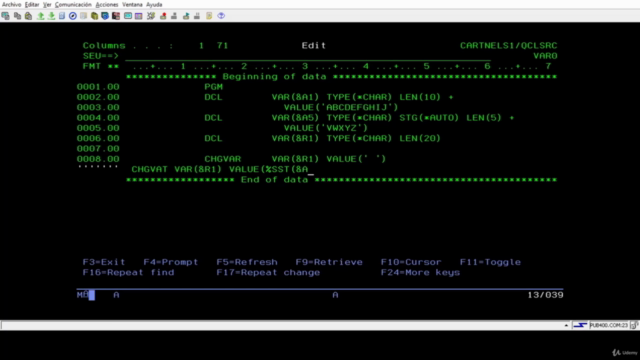Click the dark red keypad toolbar icon
Screen dimensions: 640x360
click(116, 16)
